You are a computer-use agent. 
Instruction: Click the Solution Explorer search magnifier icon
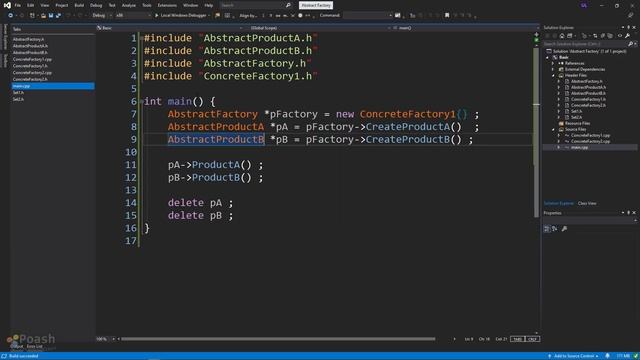click(630, 44)
